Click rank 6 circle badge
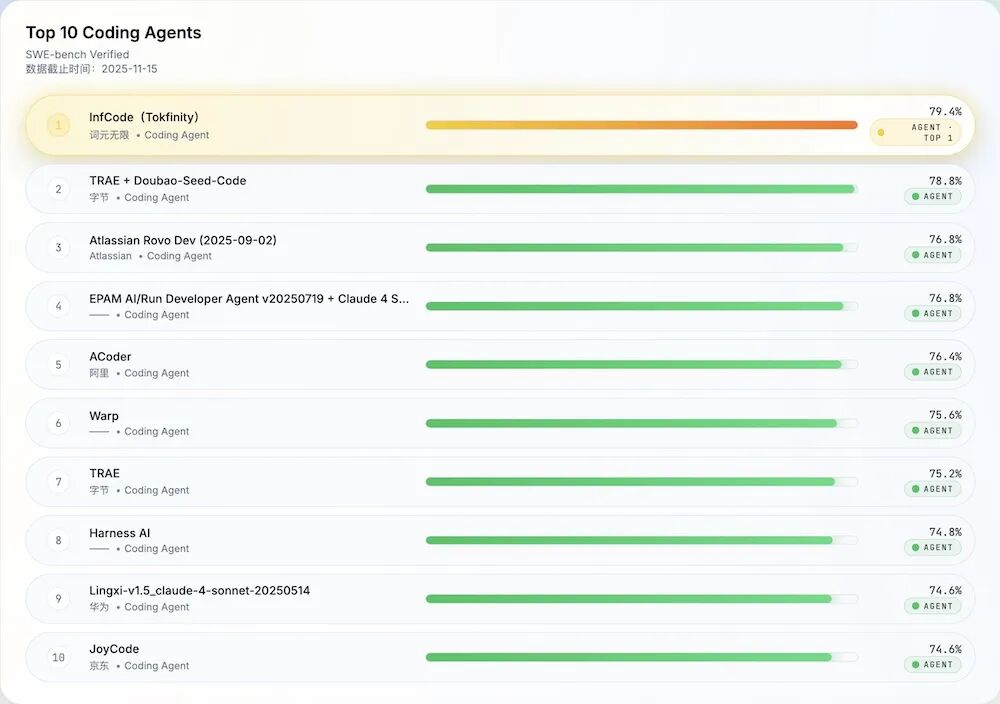The image size is (1000, 704). click(x=58, y=423)
